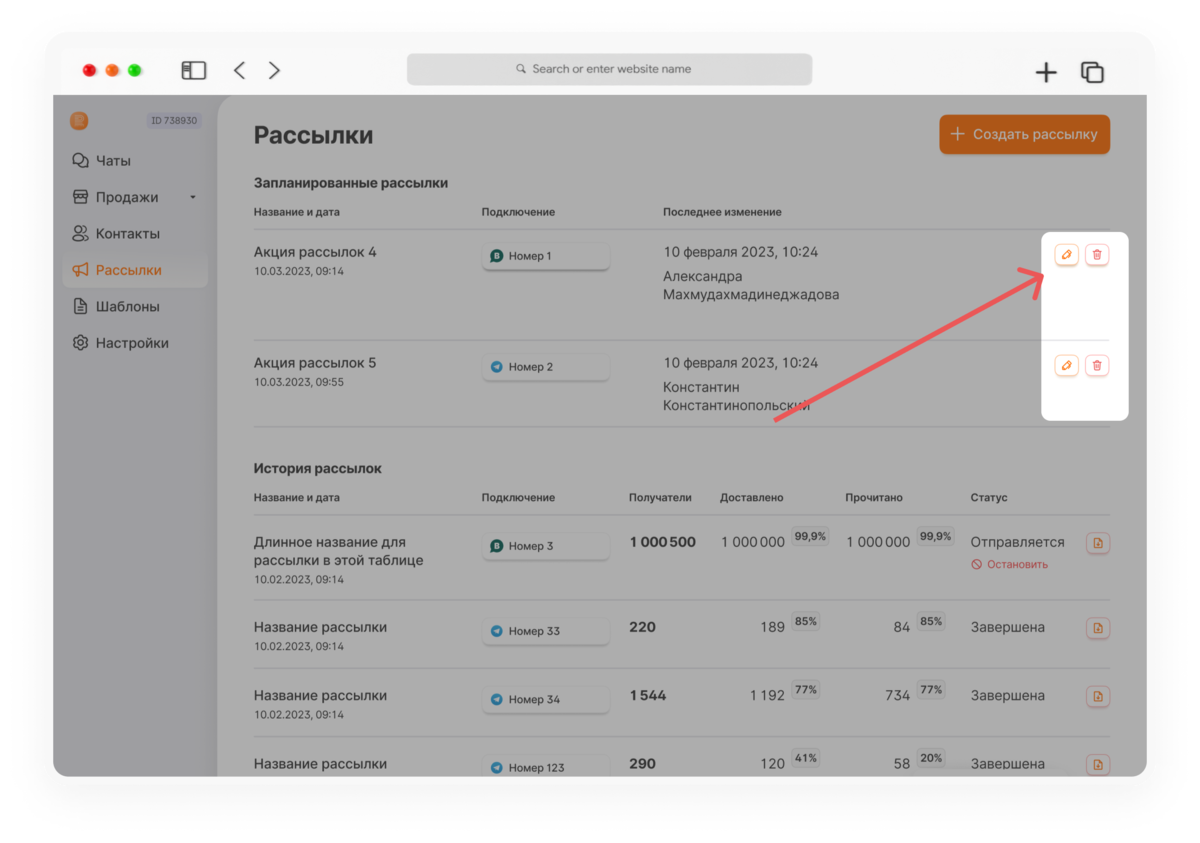Image resolution: width=1200 pixels, height=843 pixels.
Task: Go forward with browser forward arrow
Action: coord(274,70)
